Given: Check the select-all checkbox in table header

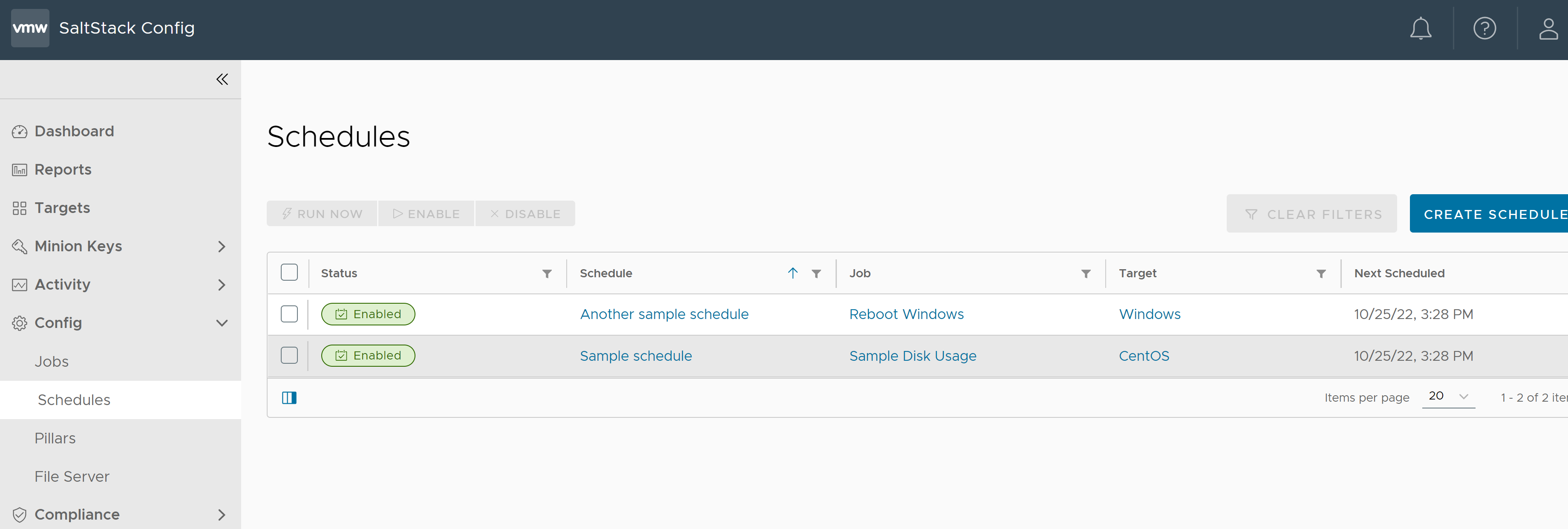Looking at the screenshot, I should pos(289,272).
